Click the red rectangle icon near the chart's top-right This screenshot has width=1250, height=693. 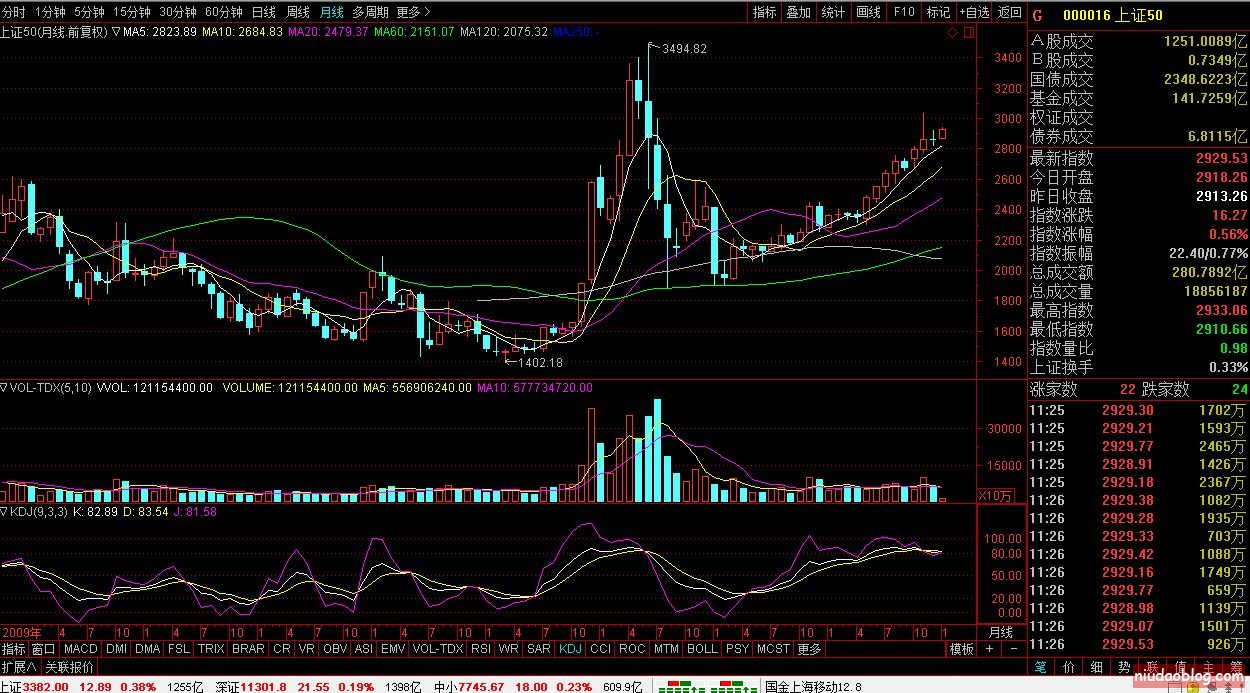(x=967, y=33)
